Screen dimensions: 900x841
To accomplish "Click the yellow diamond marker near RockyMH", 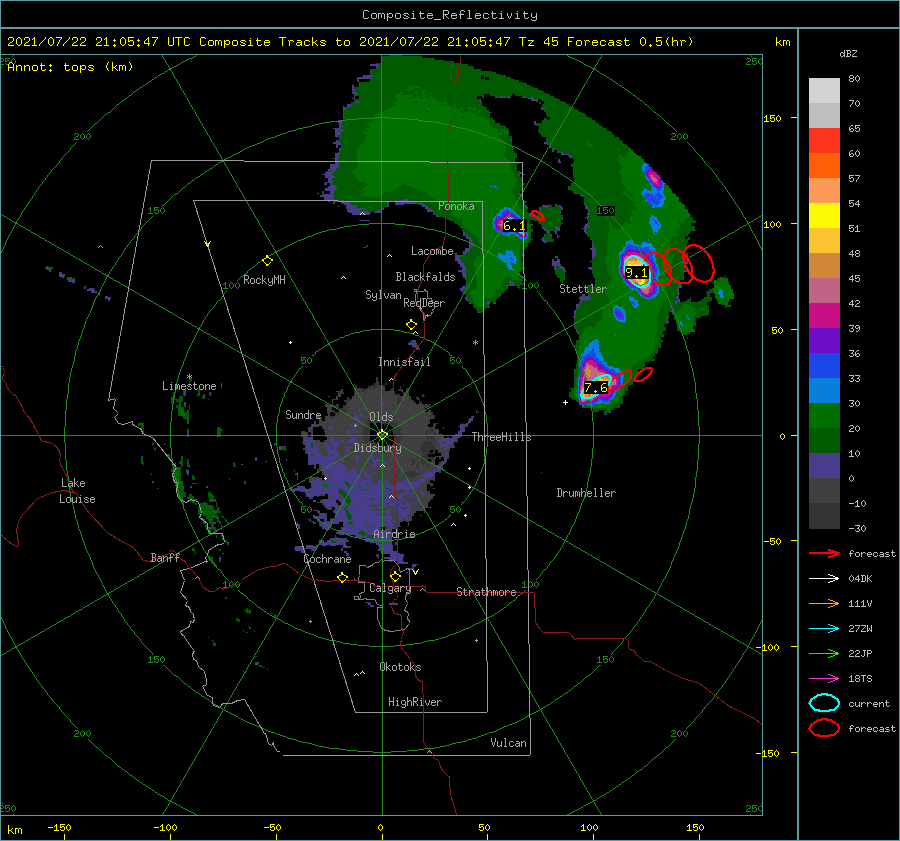I will pyautogui.click(x=267, y=261).
